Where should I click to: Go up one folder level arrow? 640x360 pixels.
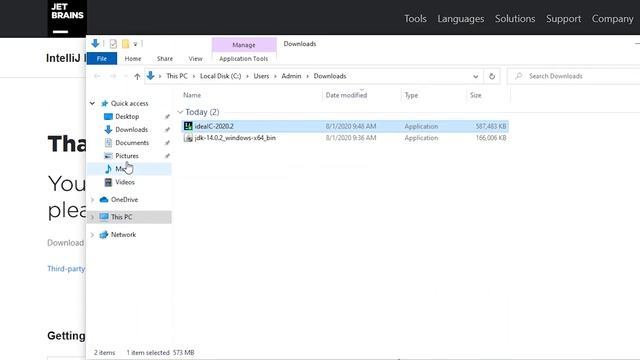(x=137, y=76)
